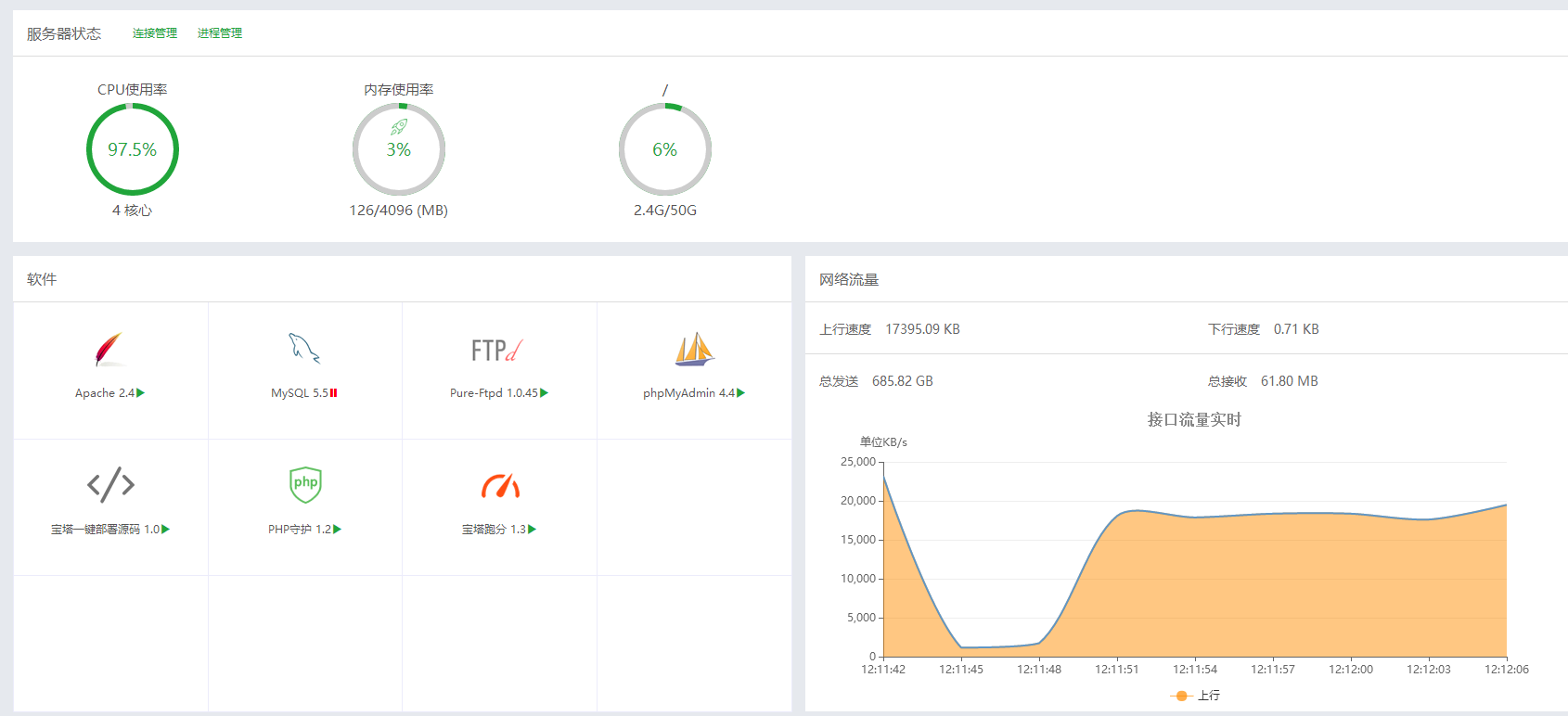
Task: Open 连接管理 link
Action: point(155,33)
